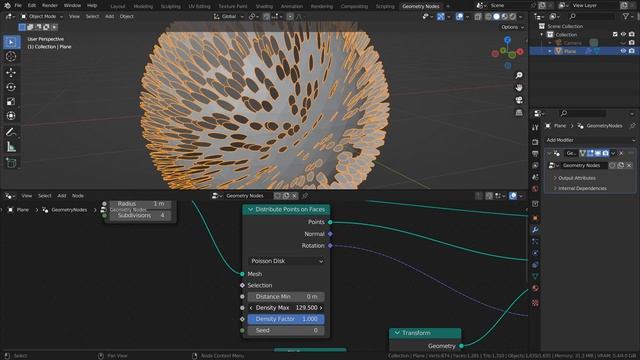Open the Object Data properties tab
The height and width of the screenshot is (360, 640).
click(x=535, y=276)
